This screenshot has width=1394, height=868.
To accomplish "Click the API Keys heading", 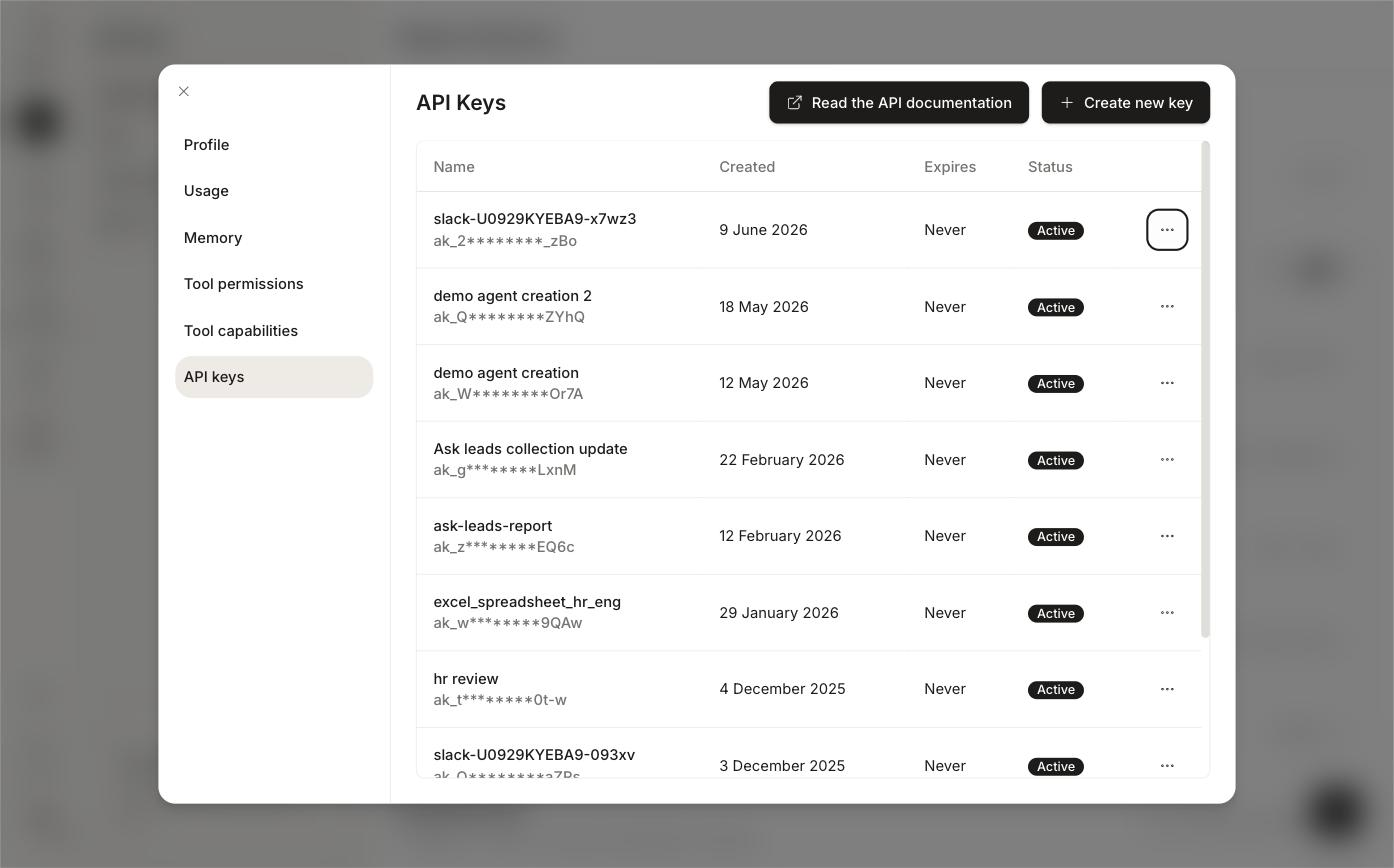I will tap(461, 103).
